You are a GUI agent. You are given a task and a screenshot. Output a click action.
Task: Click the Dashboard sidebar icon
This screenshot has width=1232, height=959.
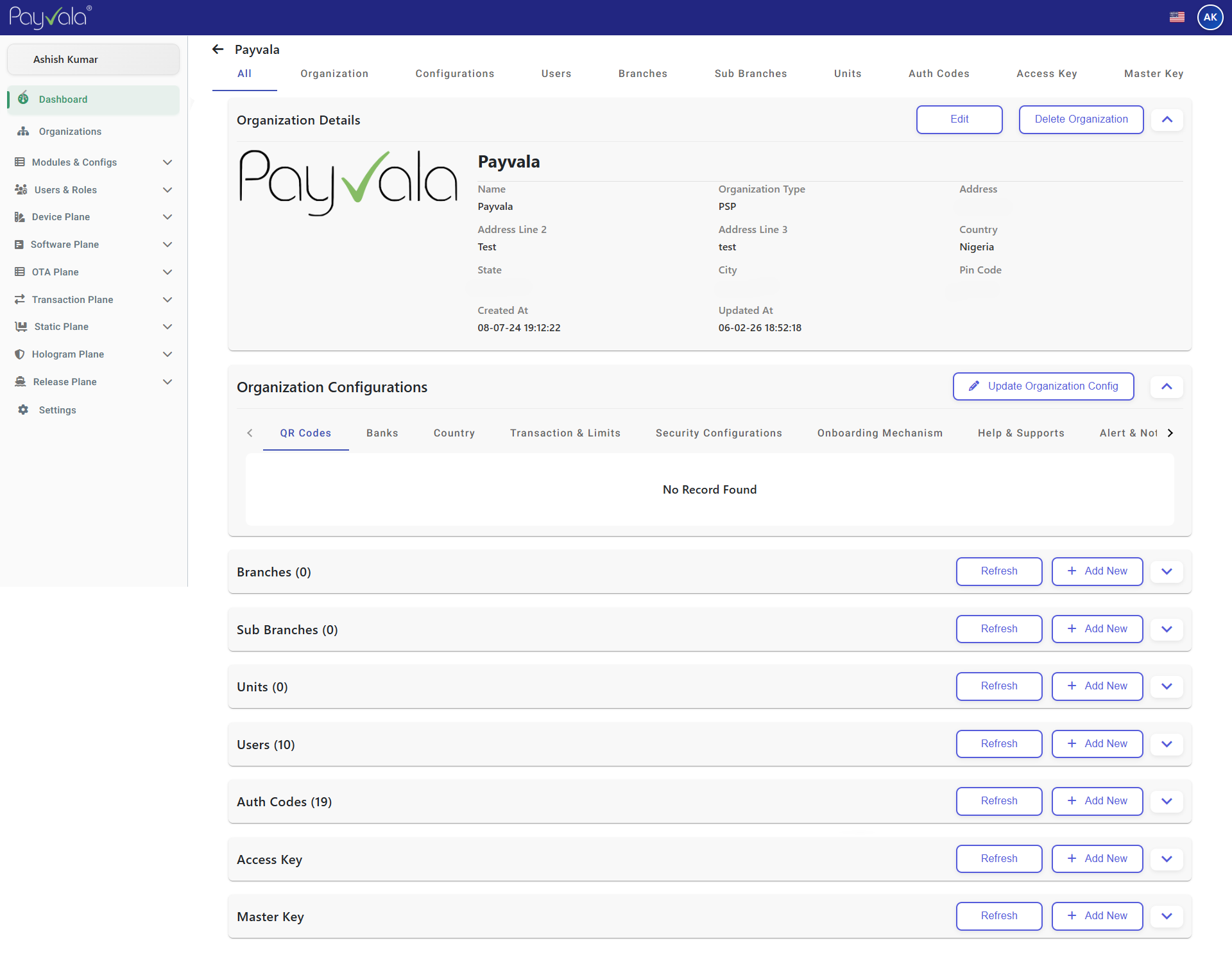click(x=24, y=98)
